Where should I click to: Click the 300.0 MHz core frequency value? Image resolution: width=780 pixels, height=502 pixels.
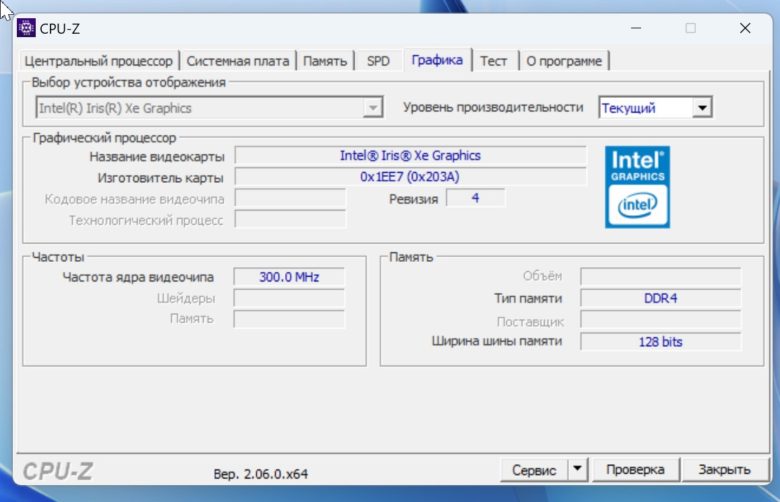coord(289,277)
